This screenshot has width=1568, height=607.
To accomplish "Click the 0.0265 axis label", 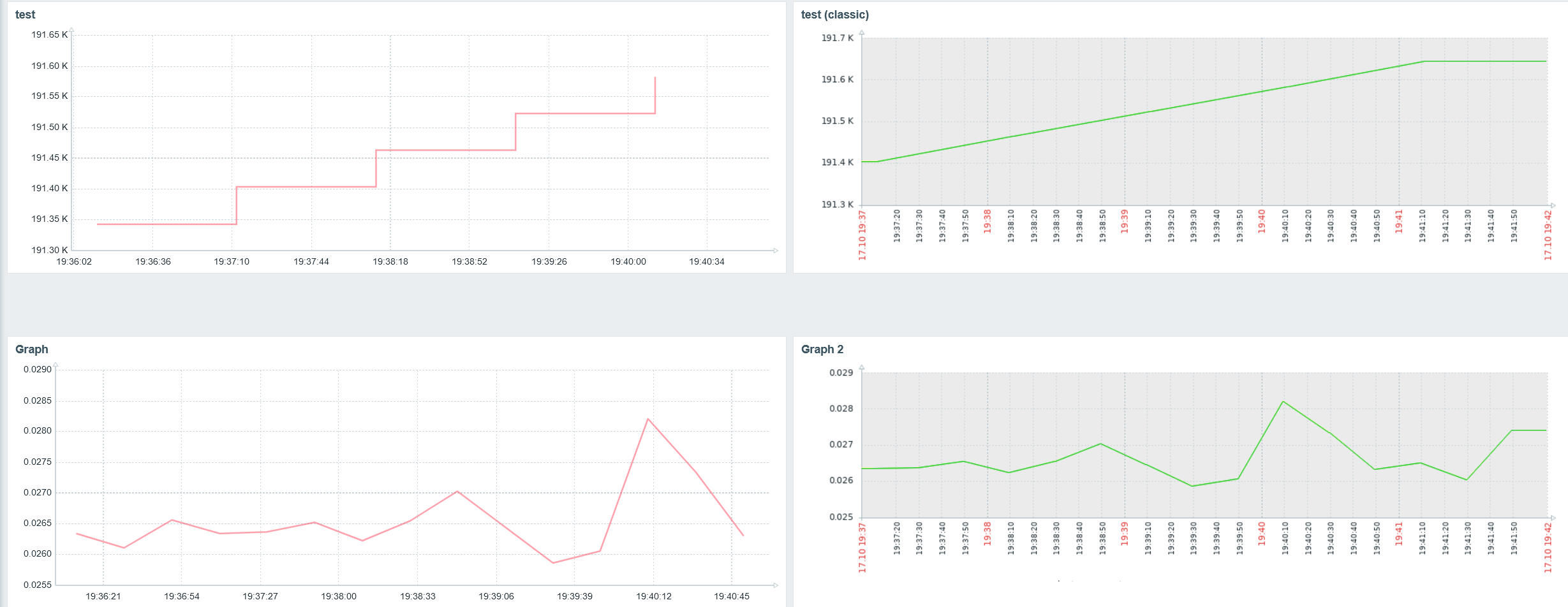I will click(x=38, y=523).
